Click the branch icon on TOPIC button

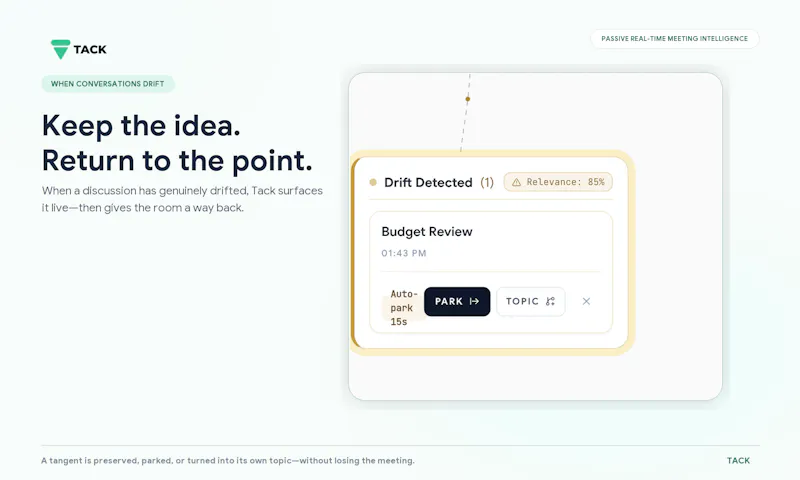550,301
